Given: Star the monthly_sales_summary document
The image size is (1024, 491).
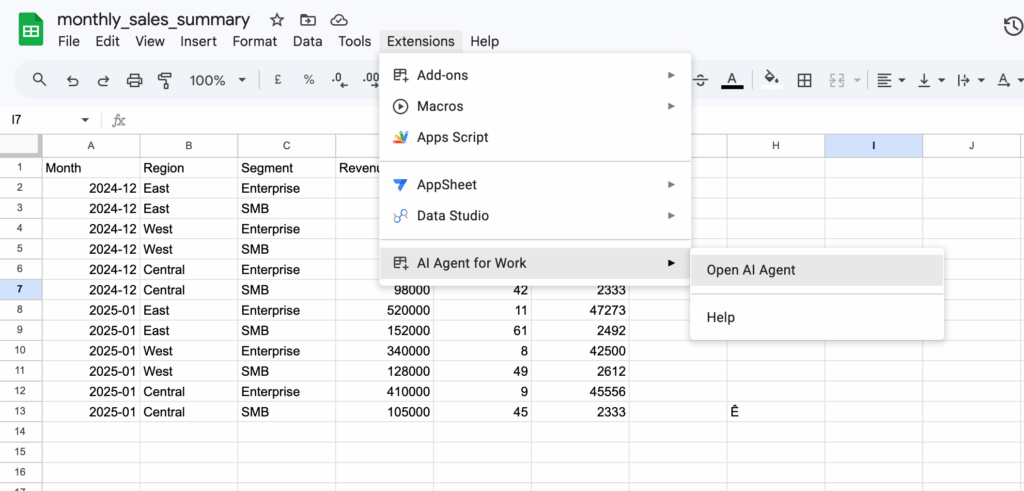Looking at the screenshot, I should [x=277, y=20].
